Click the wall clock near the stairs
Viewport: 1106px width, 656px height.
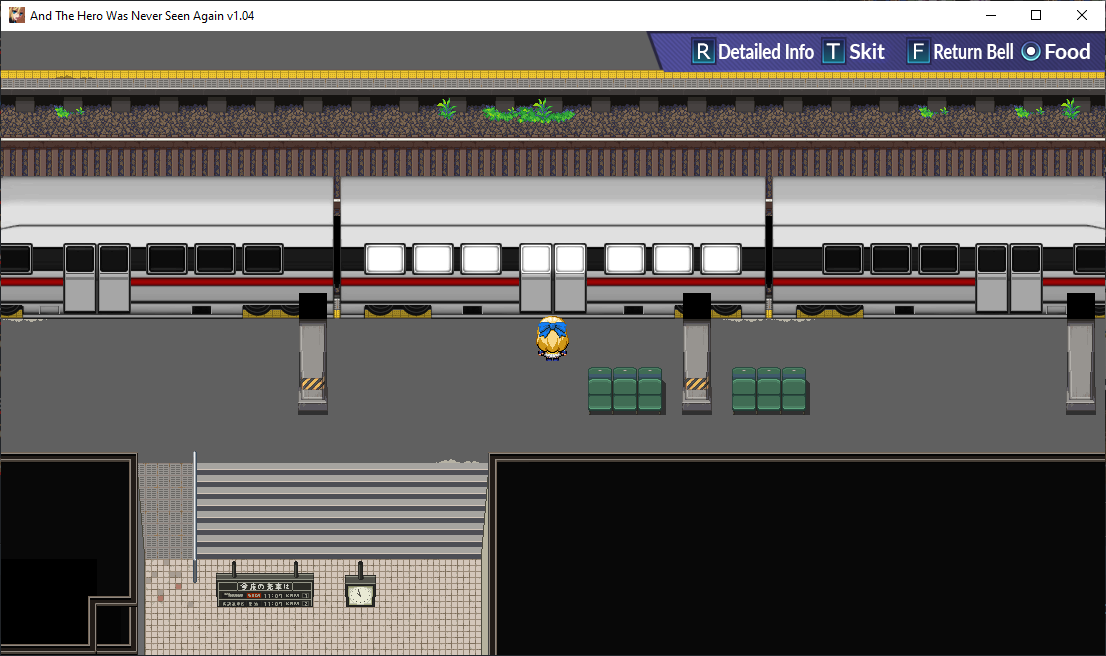coord(360,591)
